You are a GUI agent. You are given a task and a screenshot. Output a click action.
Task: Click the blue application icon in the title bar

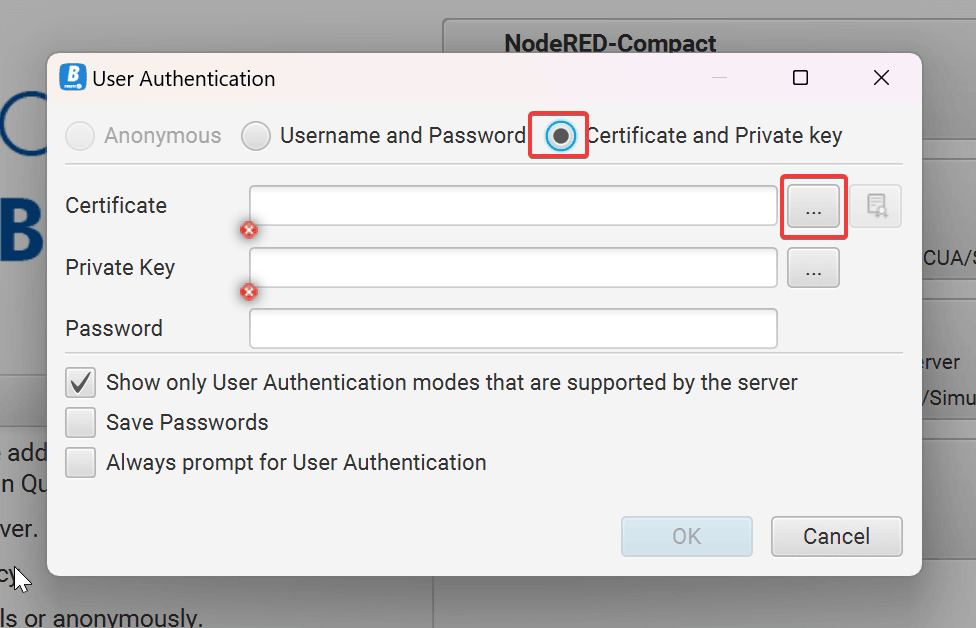(71, 77)
